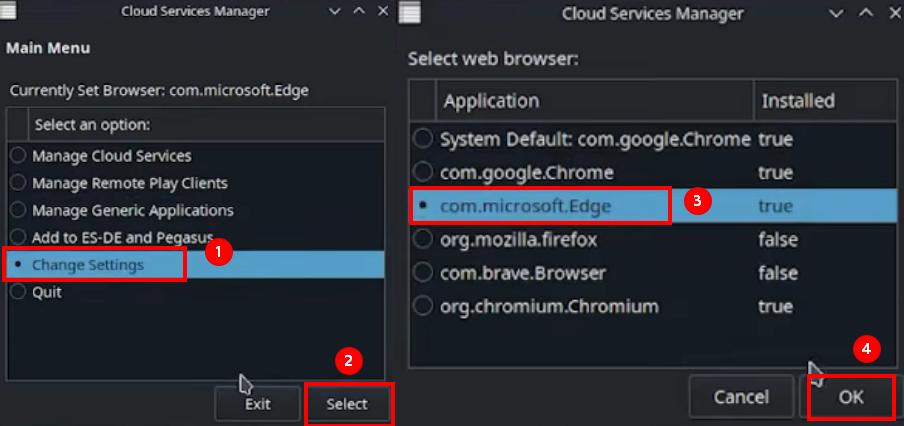
Task: Select Manage Cloud Services radio option
Action: 18,156
